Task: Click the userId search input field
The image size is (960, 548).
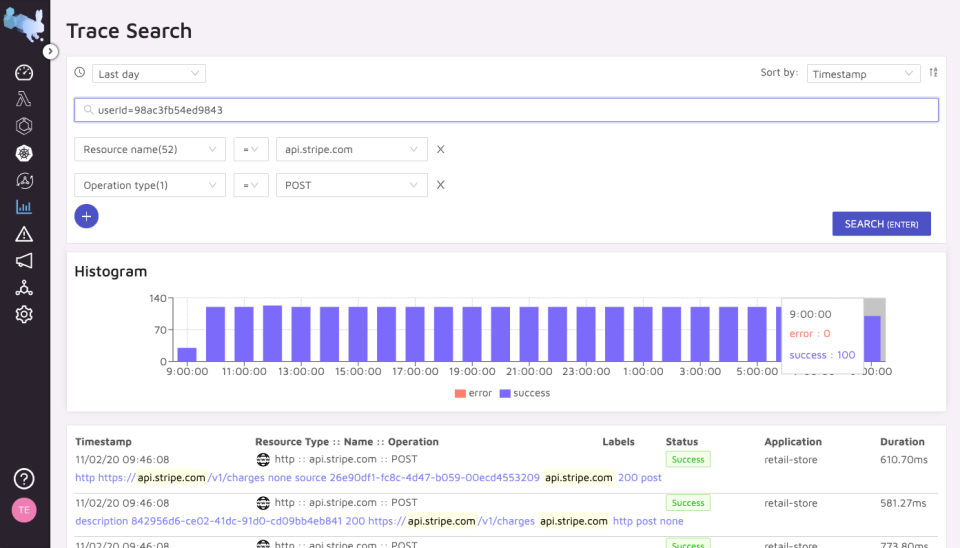Action: tap(506, 110)
